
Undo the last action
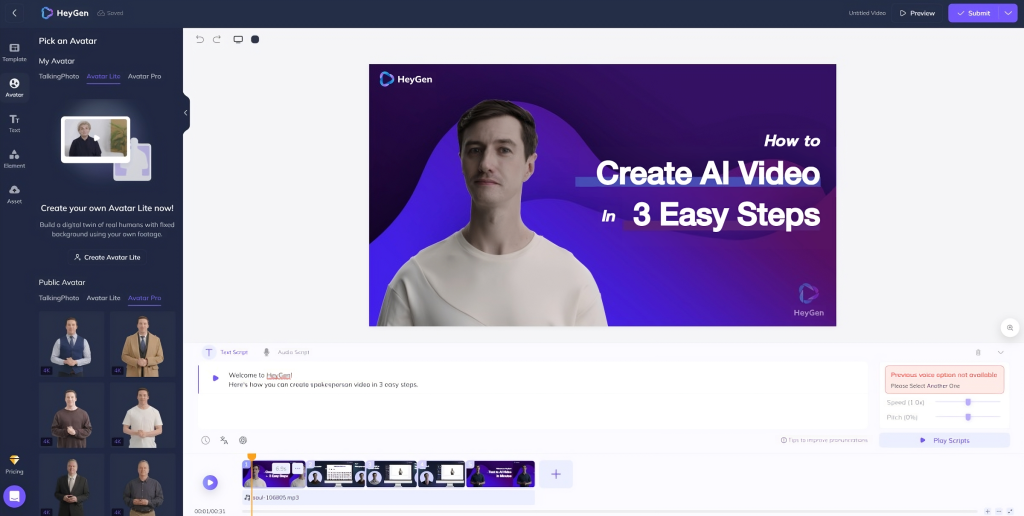200,39
